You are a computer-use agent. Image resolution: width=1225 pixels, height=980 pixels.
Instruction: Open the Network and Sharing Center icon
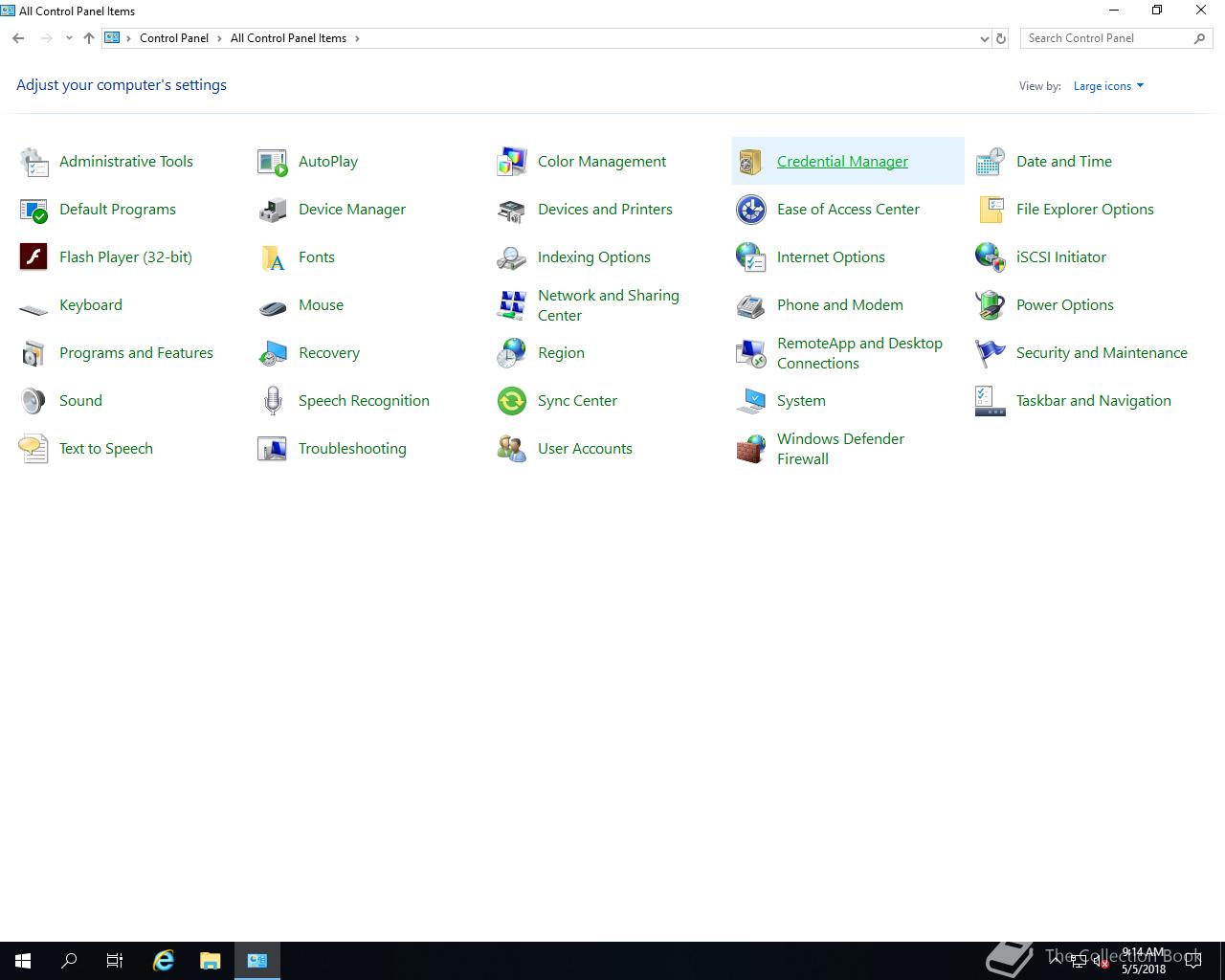(512, 305)
